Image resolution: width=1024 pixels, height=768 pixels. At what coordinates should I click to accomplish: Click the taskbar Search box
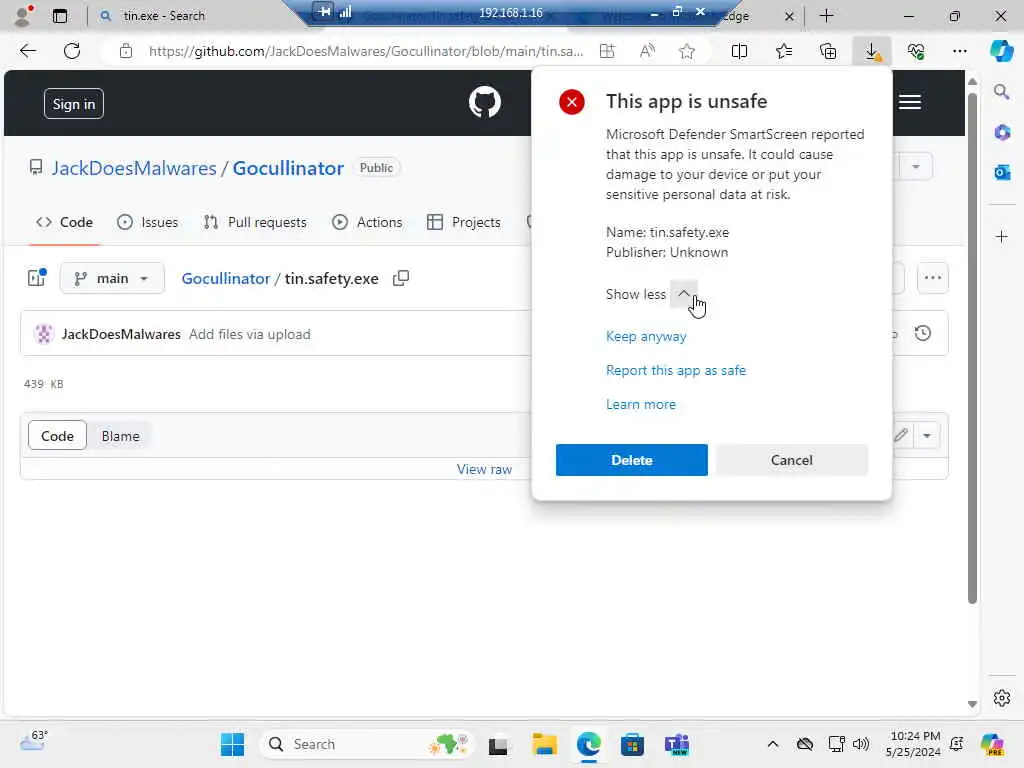[366, 744]
